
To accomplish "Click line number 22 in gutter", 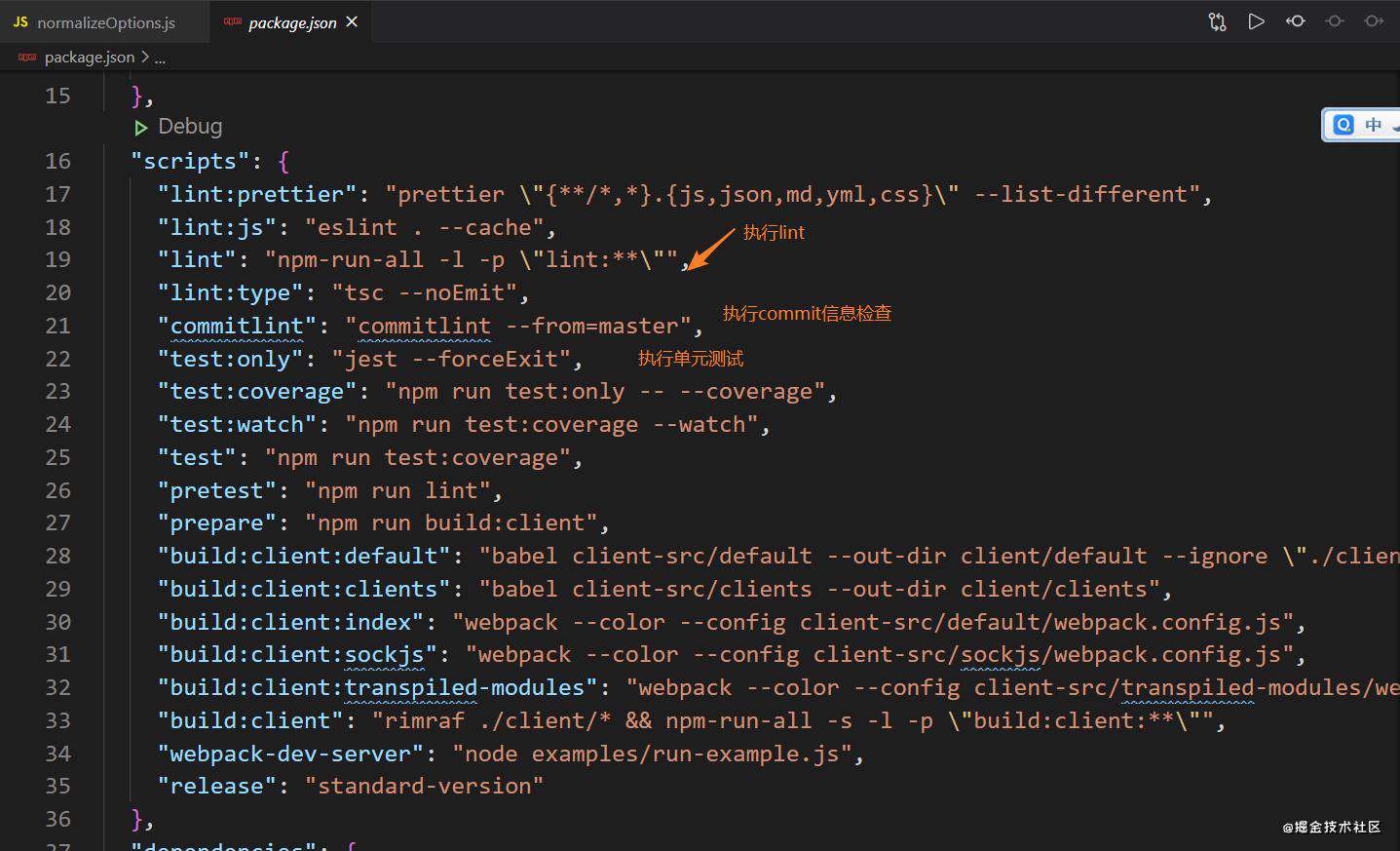I will click(x=57, y=359).
